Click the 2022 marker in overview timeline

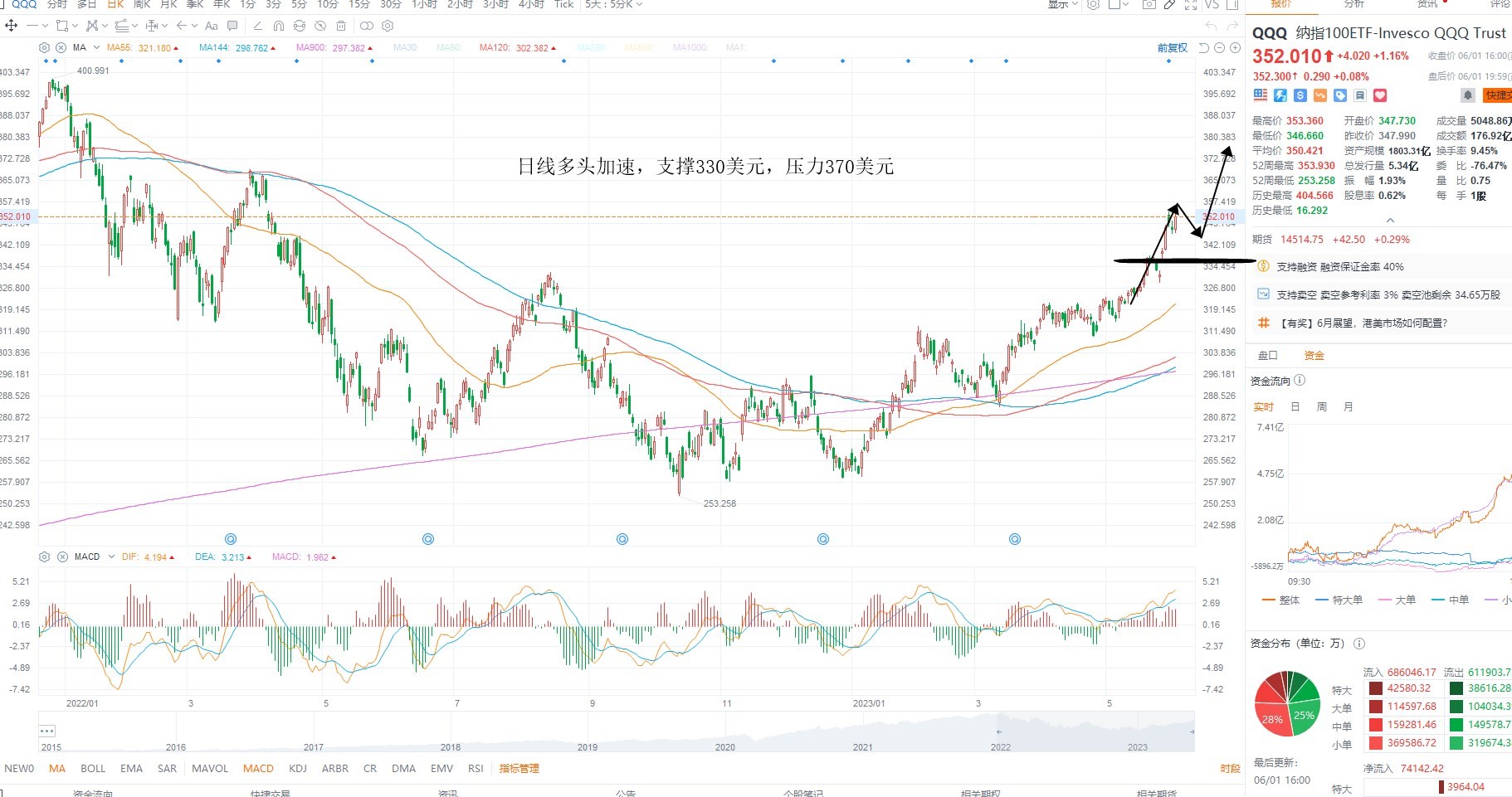coord(1001,747)
